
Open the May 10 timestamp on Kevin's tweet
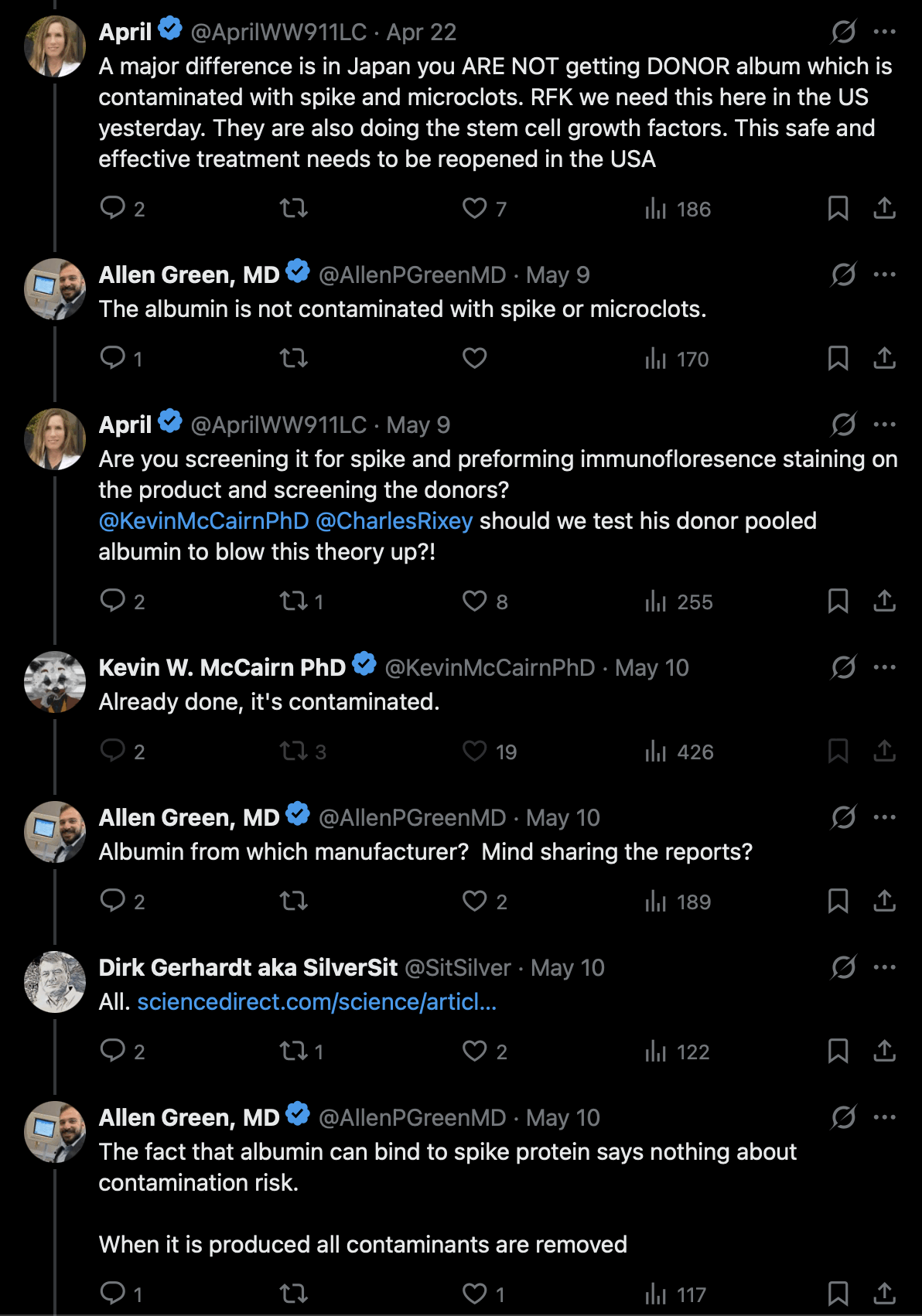tap(651, 667)
